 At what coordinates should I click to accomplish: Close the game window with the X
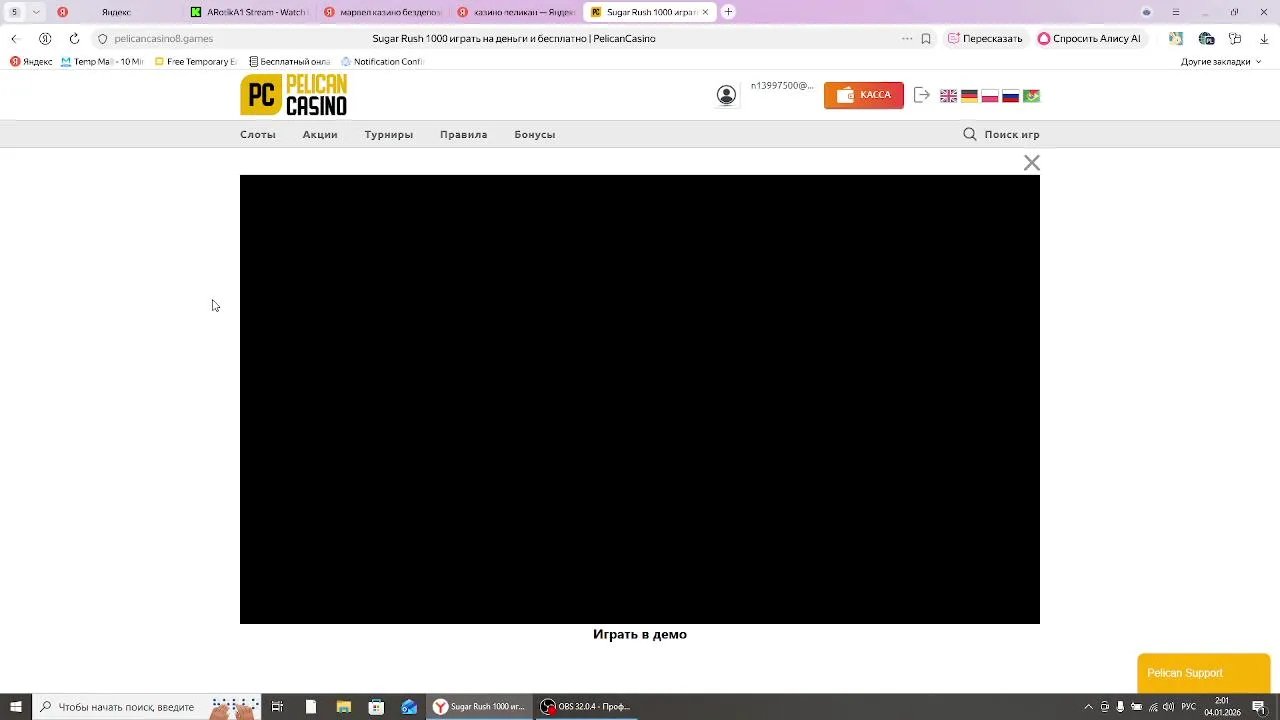pyautogui.click(x=1032, y=163)
